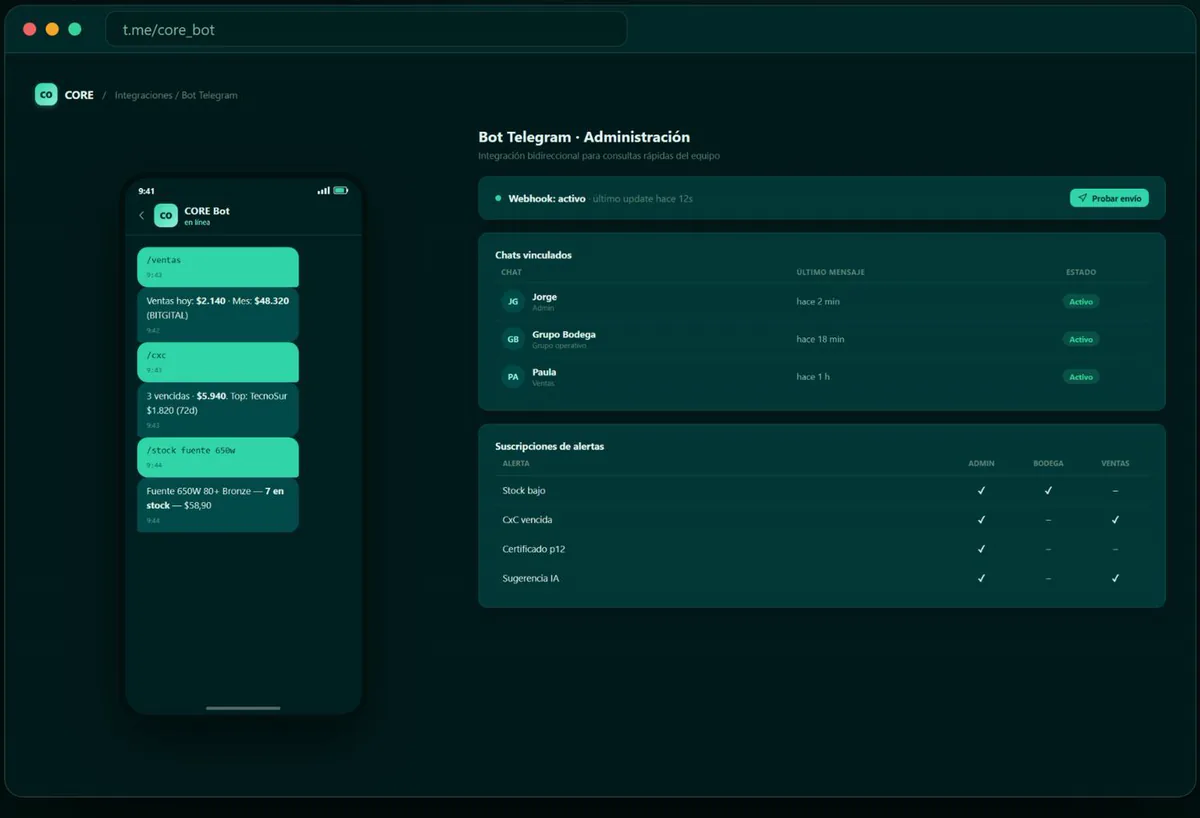Toggle Sugerencia IA alert for Ventas
The image size is (1200, 818).
(1115, 578)
